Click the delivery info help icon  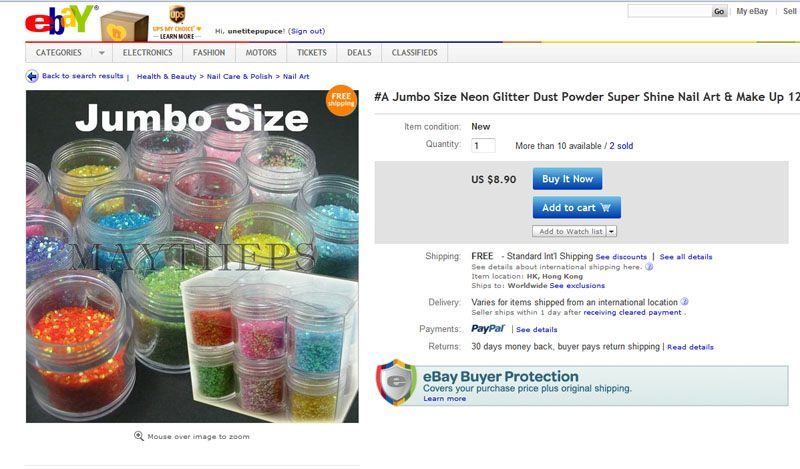coord(685,302)
